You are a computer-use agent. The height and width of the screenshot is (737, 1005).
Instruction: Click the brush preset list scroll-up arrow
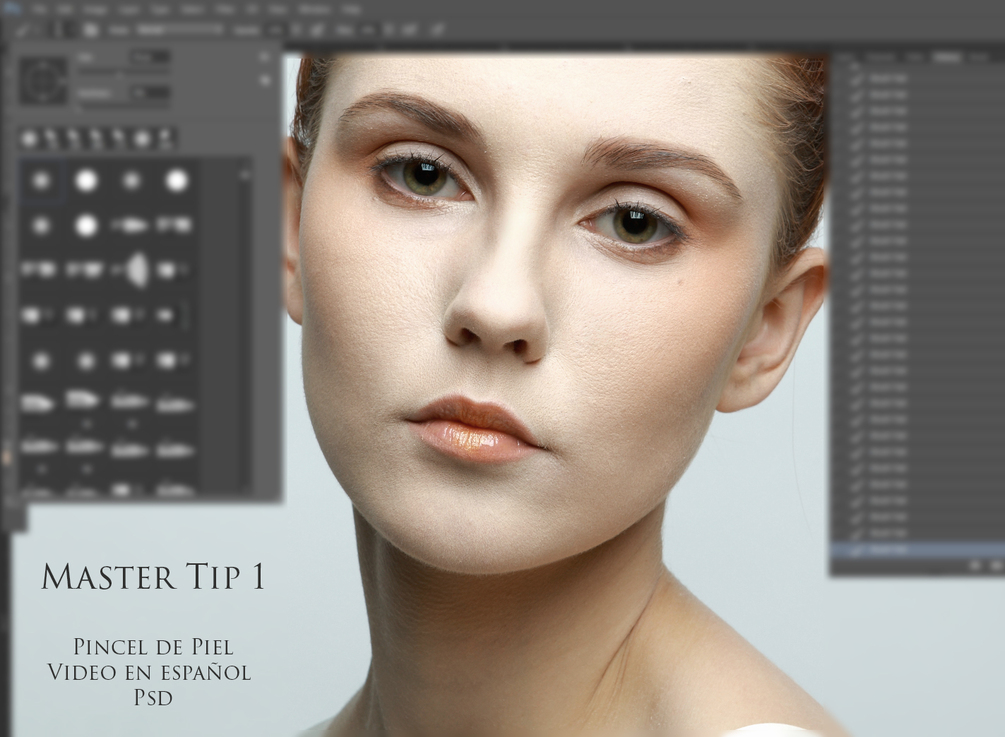pos(244,174)
